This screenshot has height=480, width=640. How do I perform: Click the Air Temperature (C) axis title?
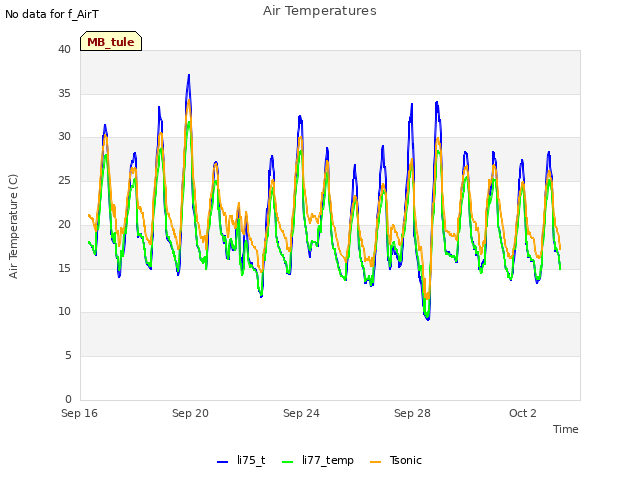13,226
